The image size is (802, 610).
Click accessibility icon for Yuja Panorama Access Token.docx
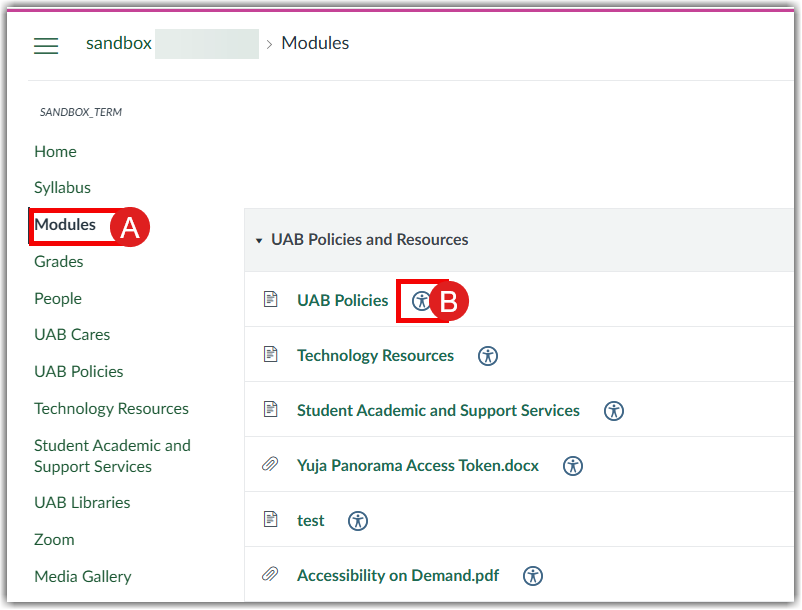(573, 466)
